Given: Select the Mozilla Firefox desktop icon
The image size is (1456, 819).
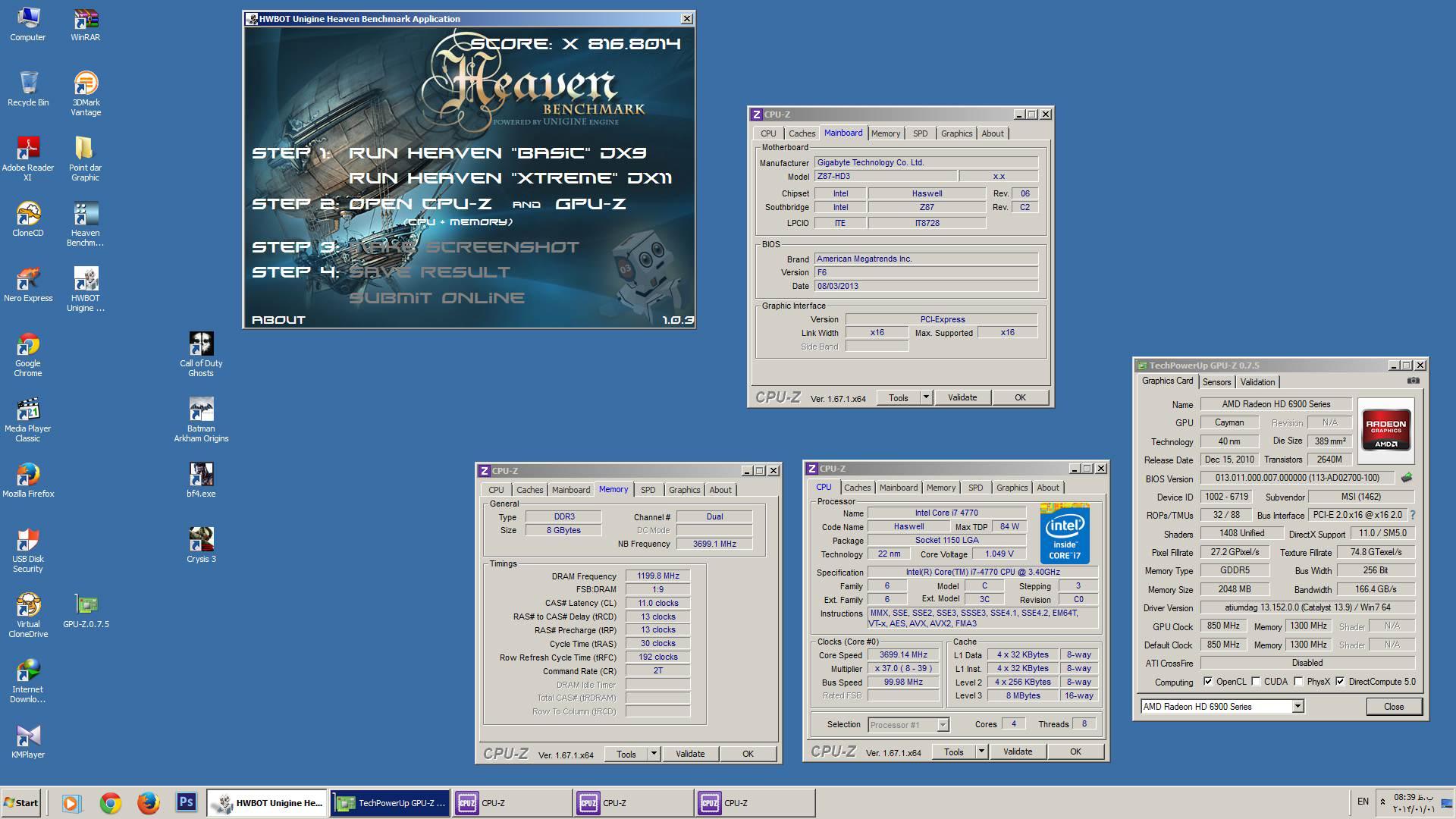Looking at the screenshot, I should pos(28,480).
